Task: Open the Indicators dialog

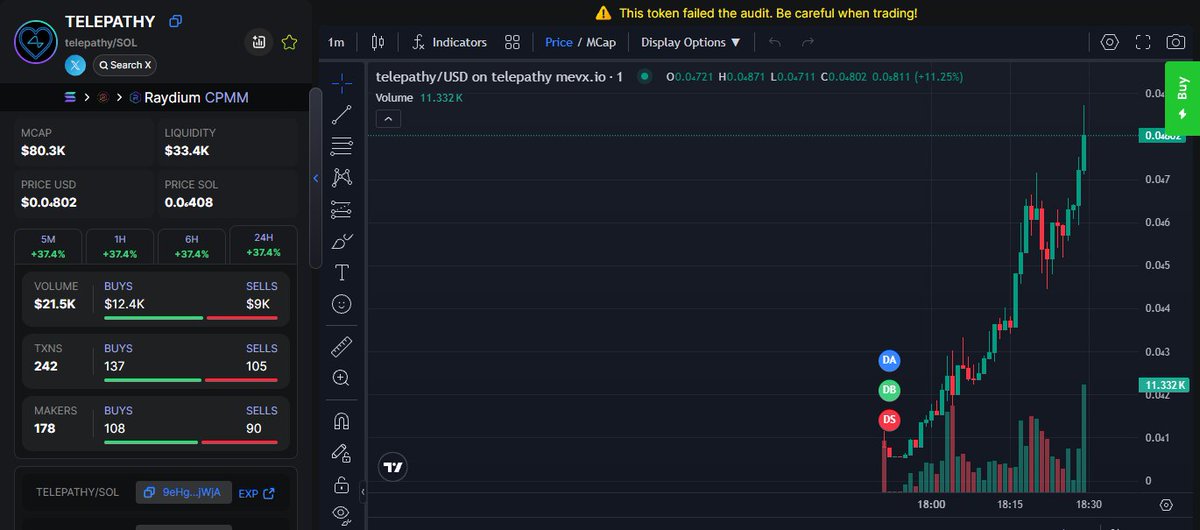Action: [449, 42]
